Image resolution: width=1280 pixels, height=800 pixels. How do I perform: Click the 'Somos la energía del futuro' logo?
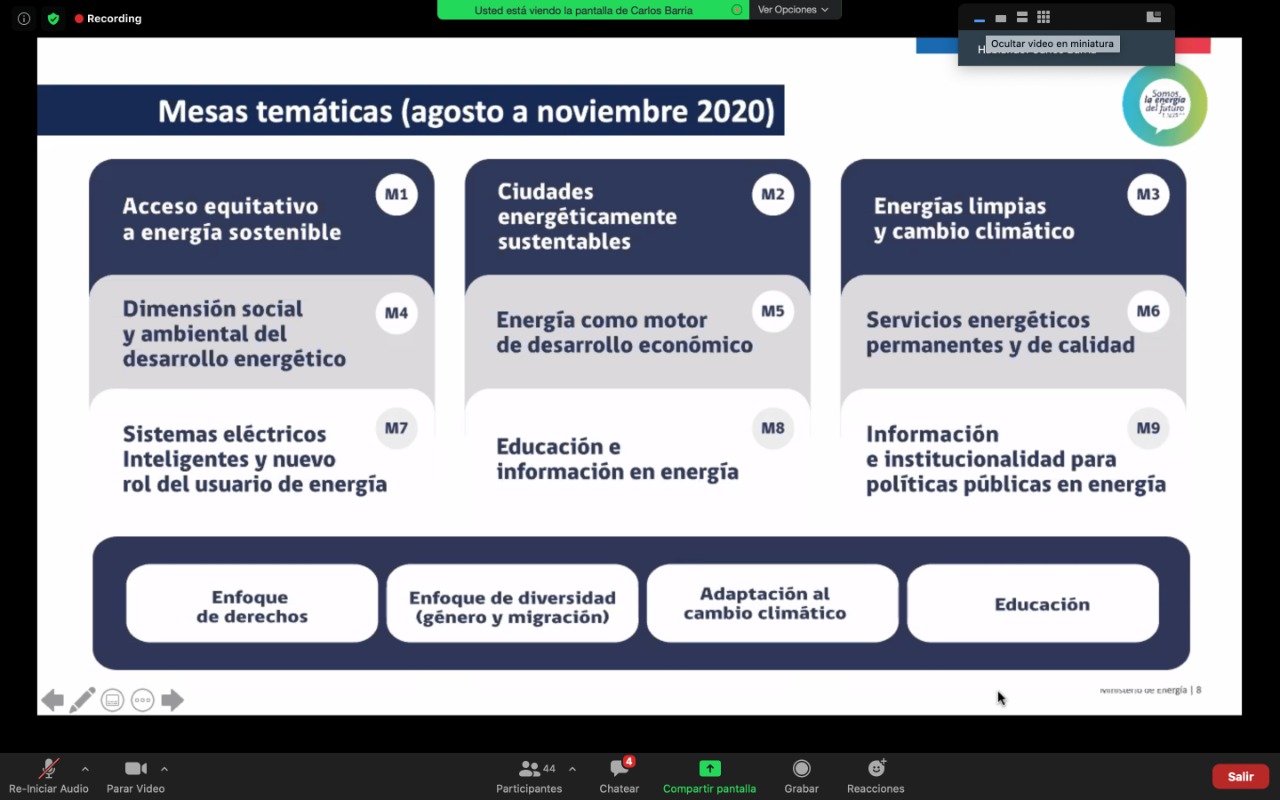[1165, 104]
